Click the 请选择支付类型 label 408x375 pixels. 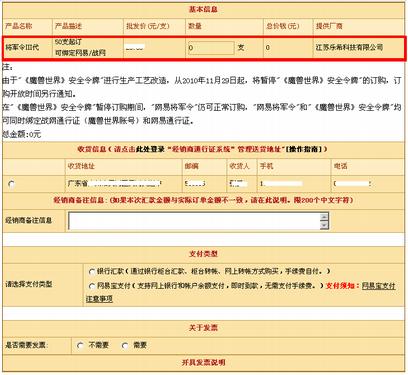point(28,284)
